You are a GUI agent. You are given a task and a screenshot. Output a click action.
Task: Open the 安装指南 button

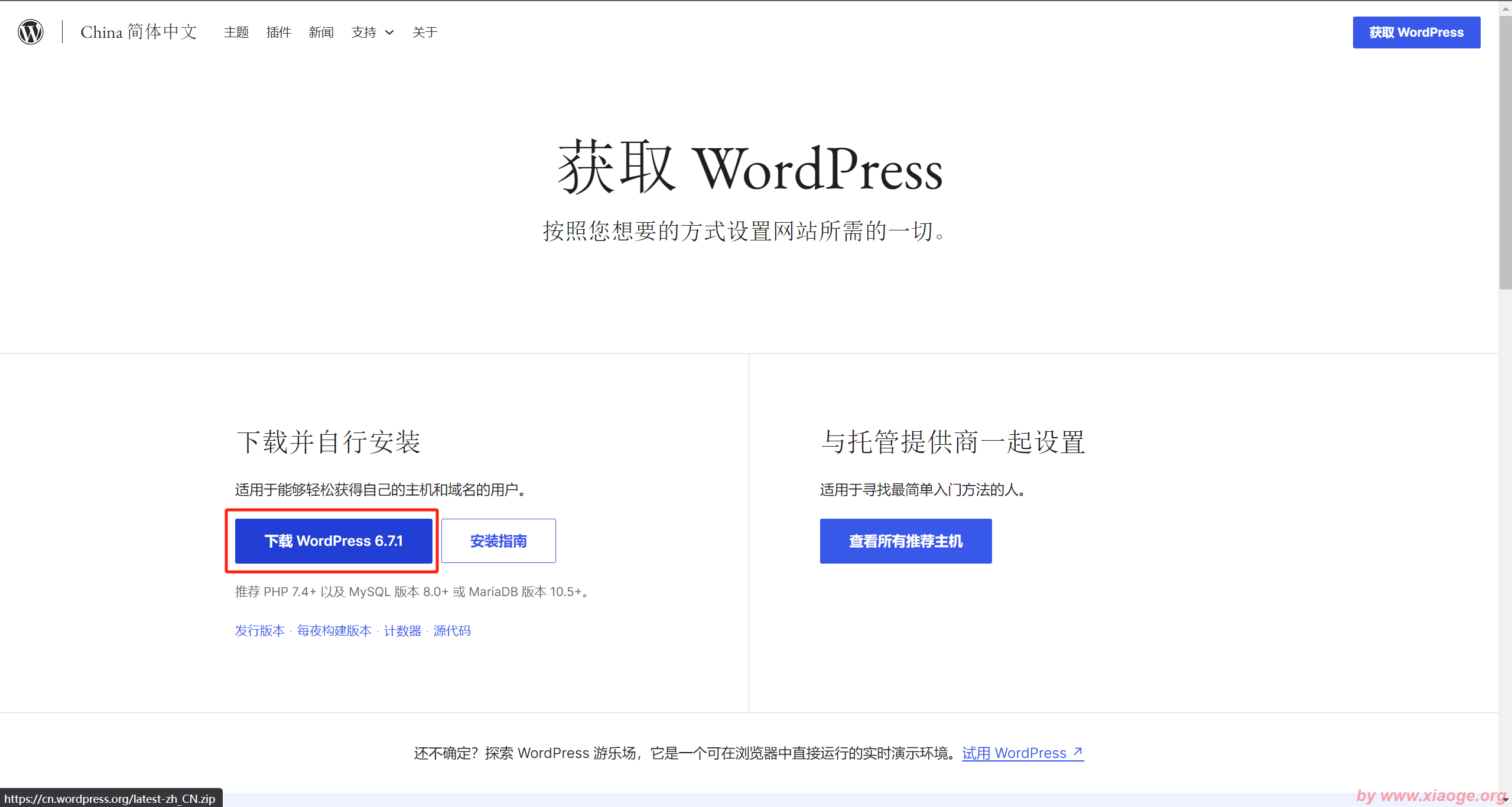(x=498, y=541)
